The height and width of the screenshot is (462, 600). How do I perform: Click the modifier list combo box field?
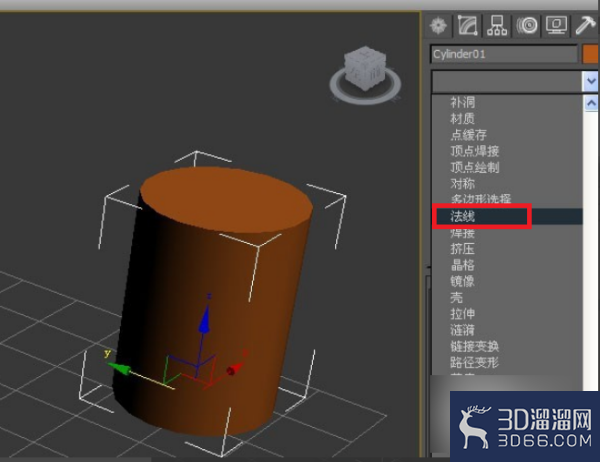coord(507,81)
